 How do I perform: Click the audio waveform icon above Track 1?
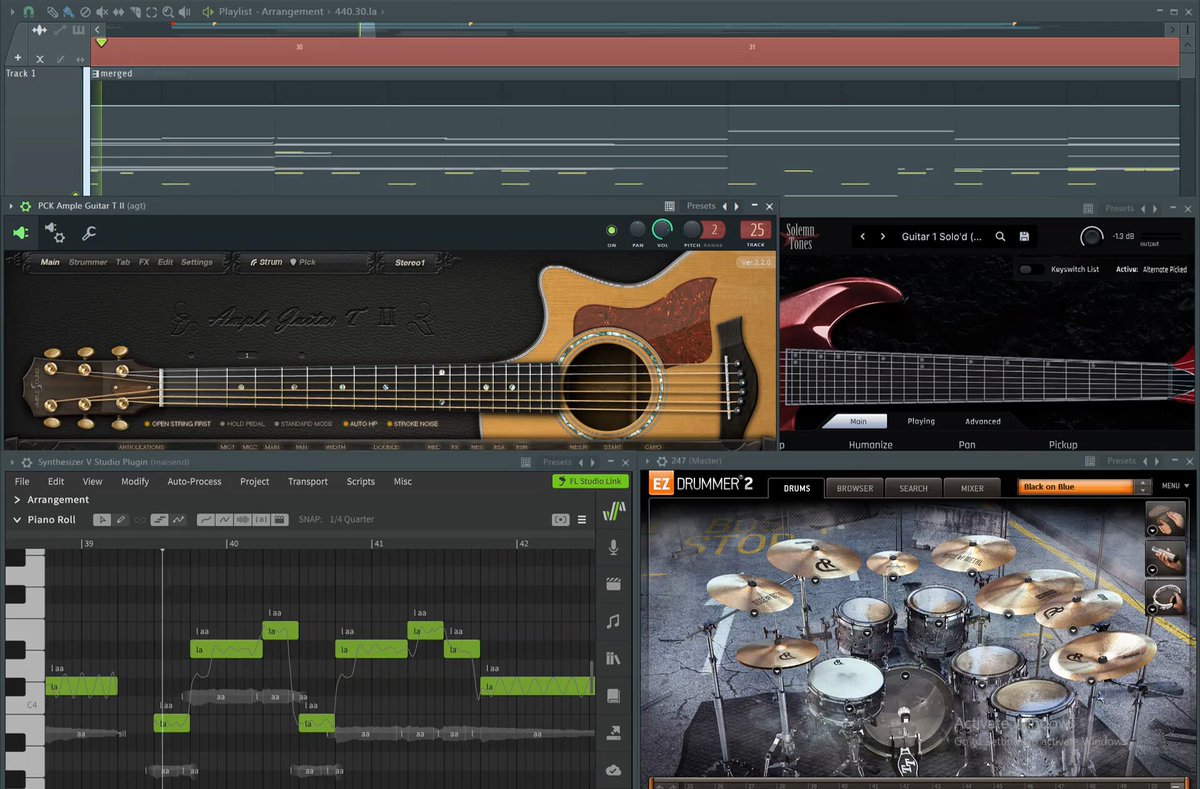pos(39,30)
